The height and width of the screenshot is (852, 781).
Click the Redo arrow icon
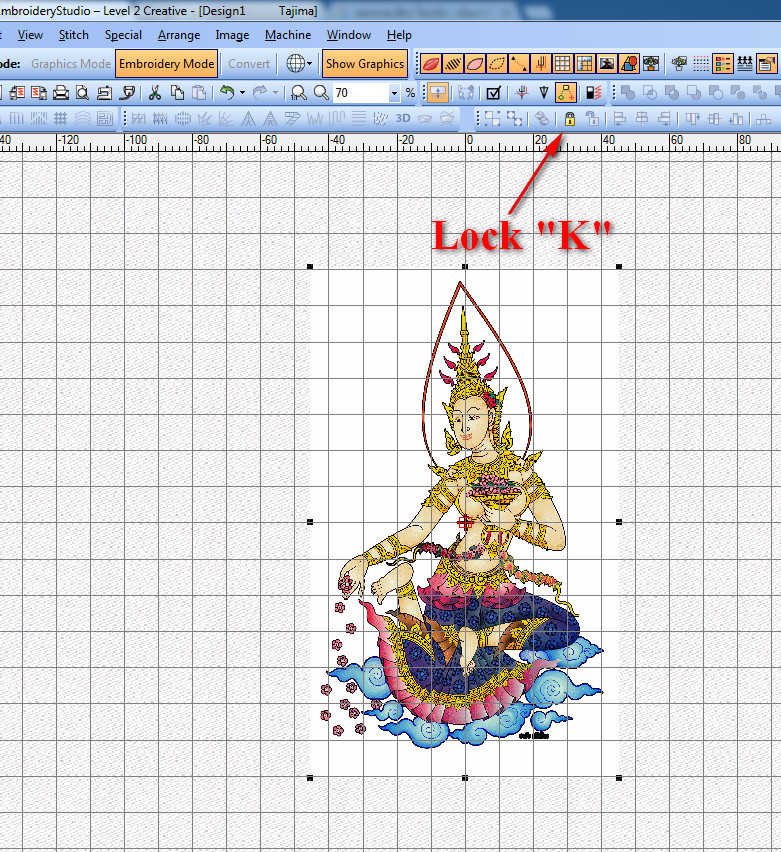[260, 93]
